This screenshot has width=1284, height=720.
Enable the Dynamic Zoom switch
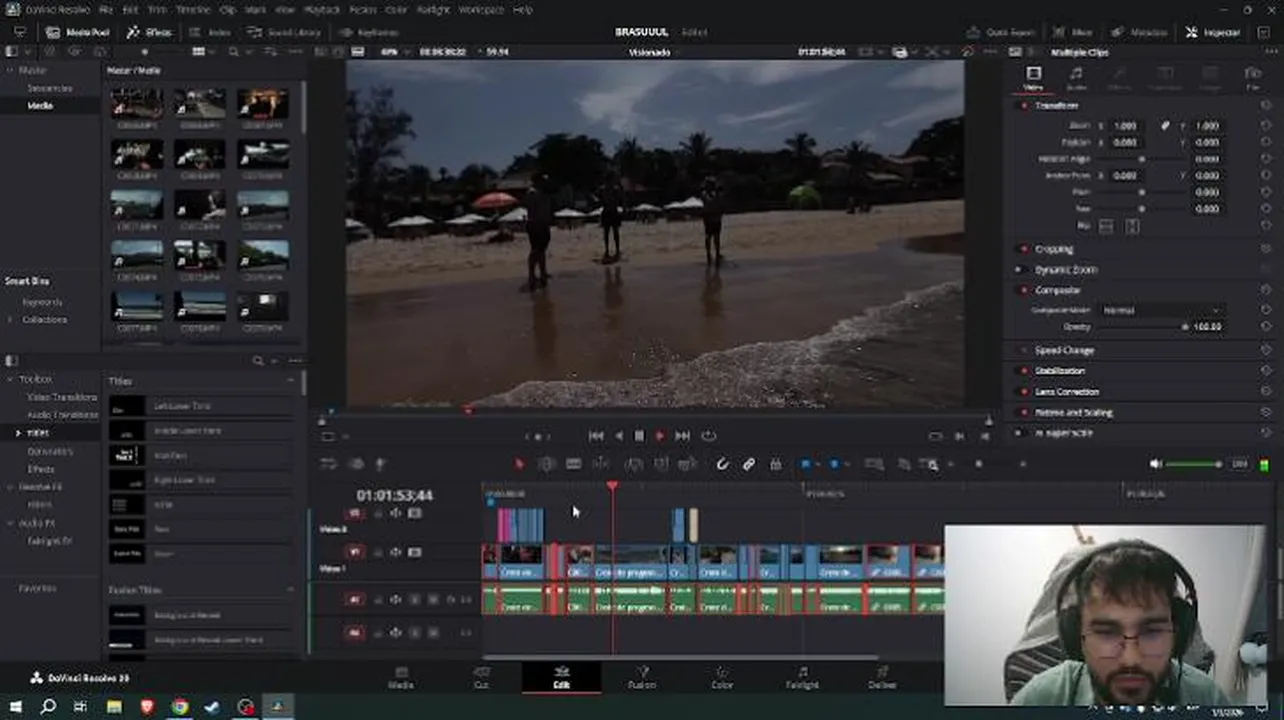coord(1019,270)
